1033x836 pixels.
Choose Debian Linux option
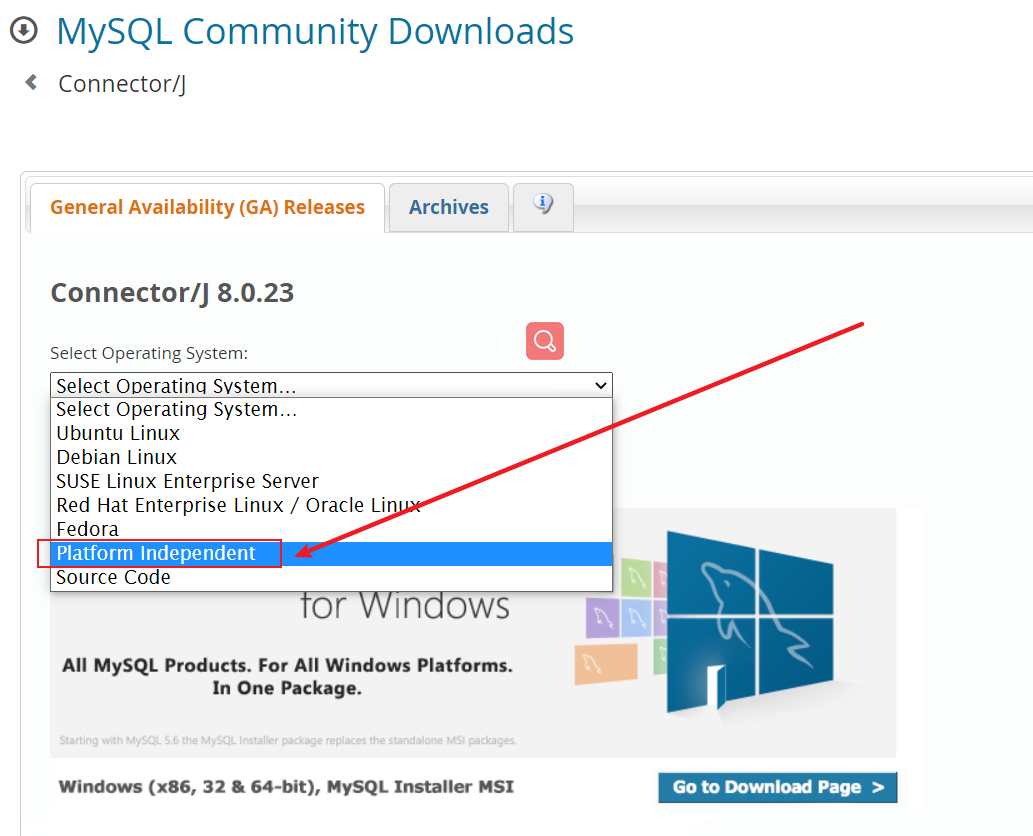pyautogui.click(x=117, y=457)
